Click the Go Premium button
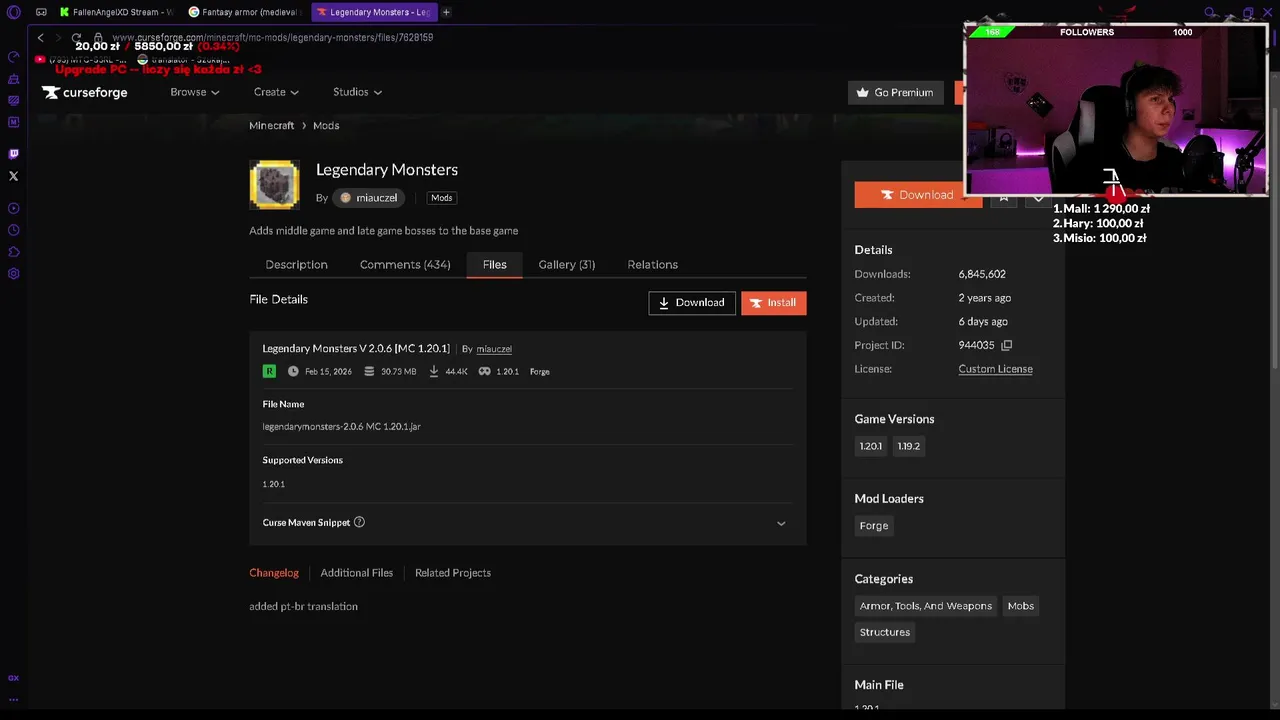The width and height of the screenshot is (1280, 720). [x=895, y=92]
